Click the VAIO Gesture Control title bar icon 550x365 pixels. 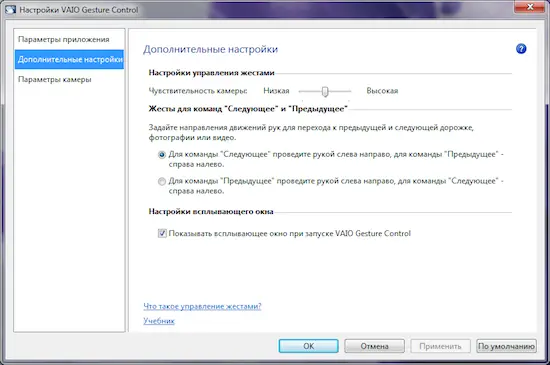click(11, 9)
